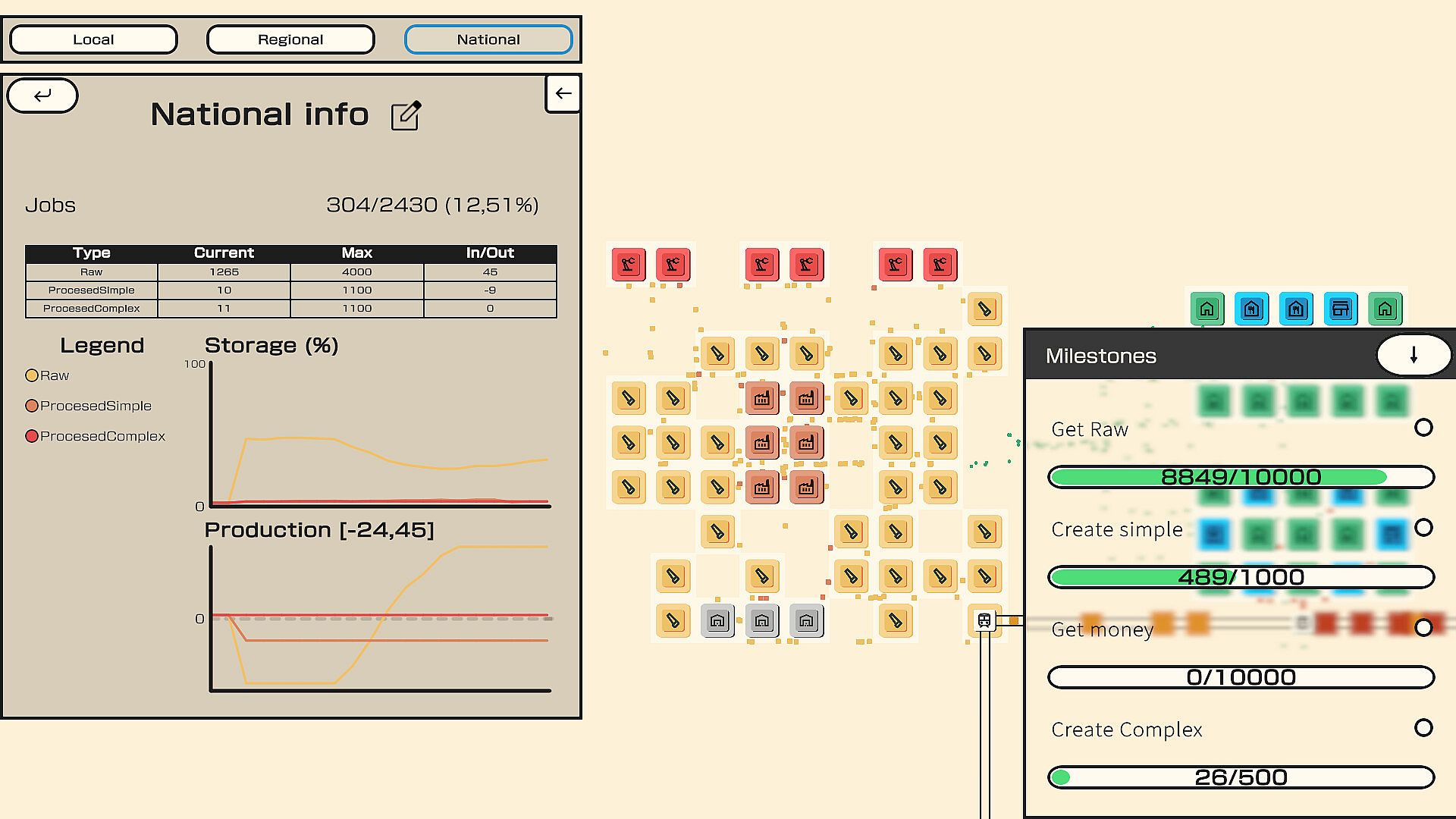Click the edit pencil icon beside National info
The image size is (1456, 819).
tap(406, 115)
